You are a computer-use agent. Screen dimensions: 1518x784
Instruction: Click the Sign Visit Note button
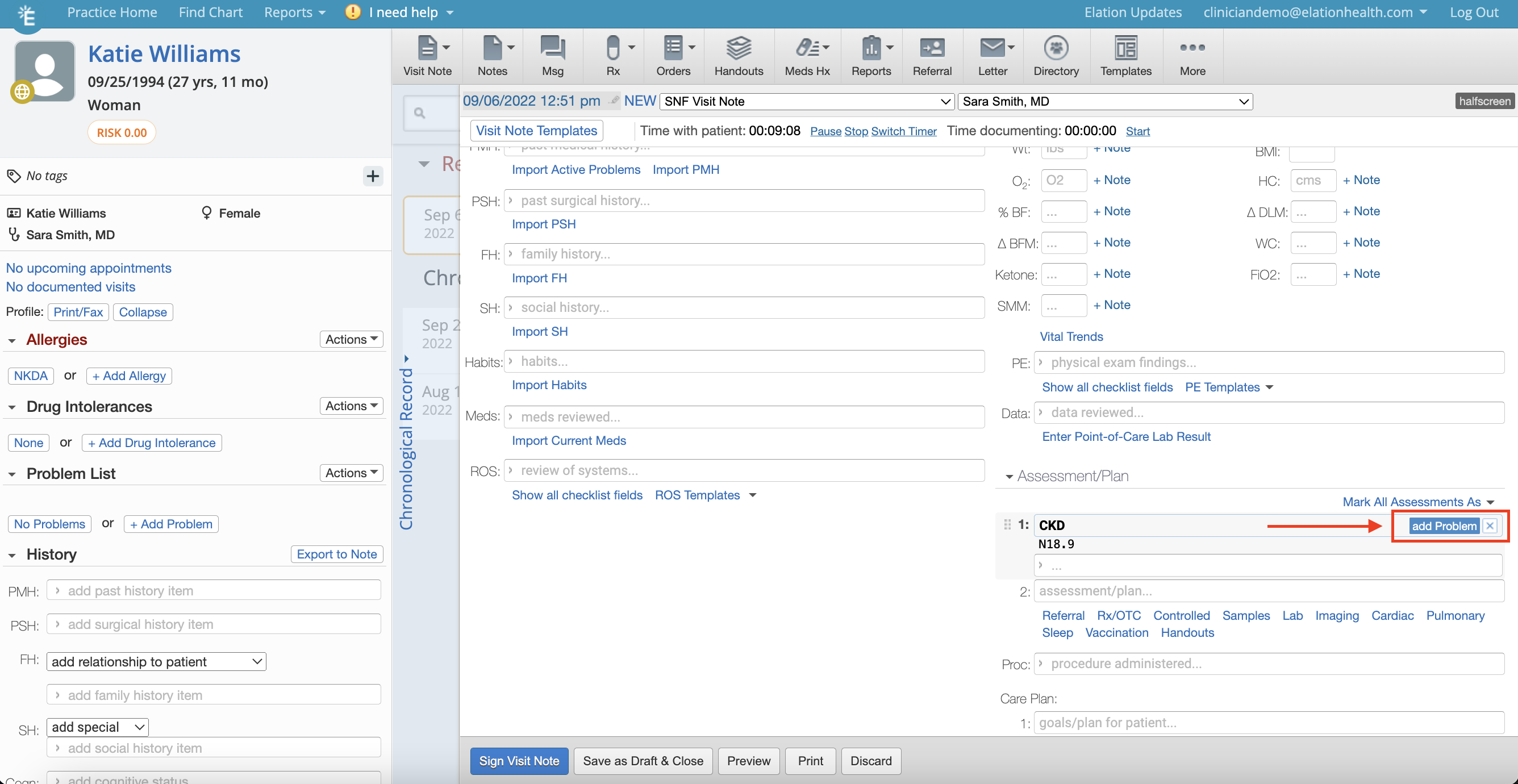pyautogui.click(x=519, y=761)
